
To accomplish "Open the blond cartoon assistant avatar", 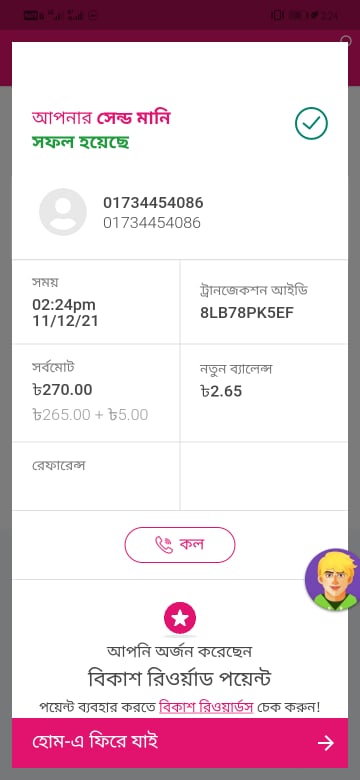I will tap(332, 580).
